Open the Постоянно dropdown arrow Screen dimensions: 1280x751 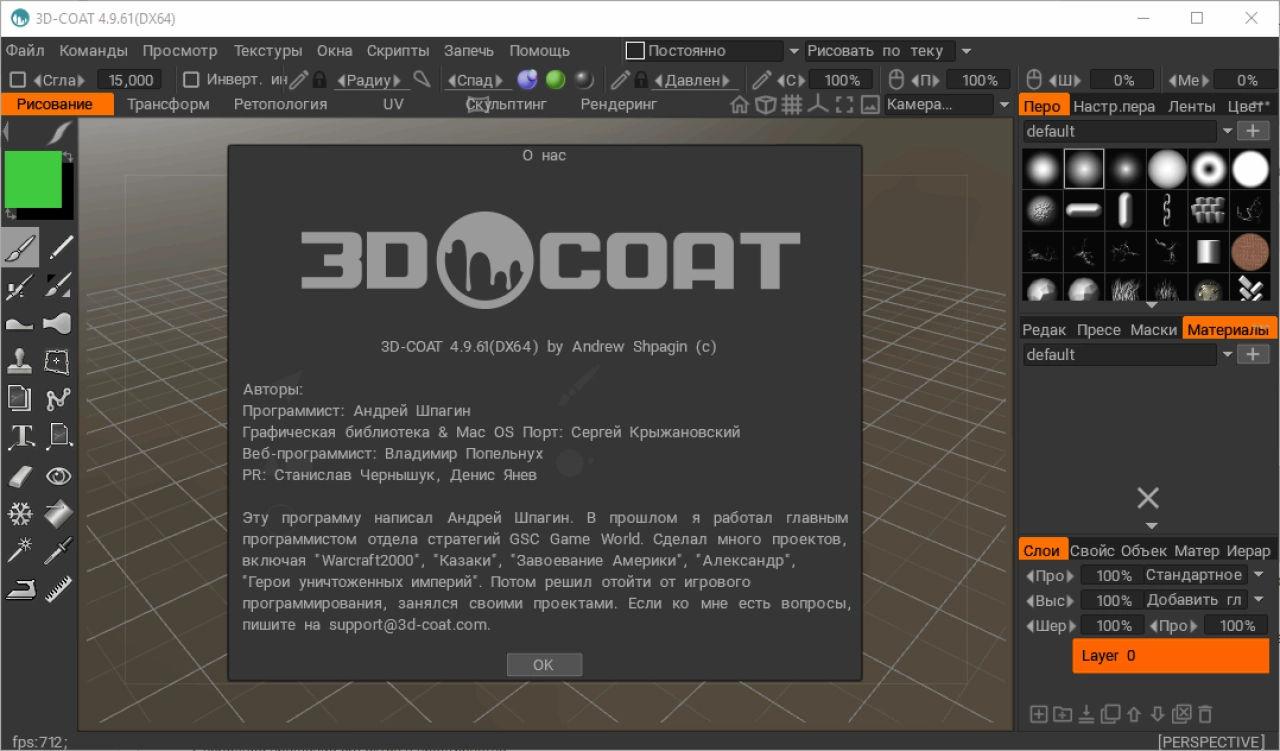pyautogui.click(x=794, y=51)
